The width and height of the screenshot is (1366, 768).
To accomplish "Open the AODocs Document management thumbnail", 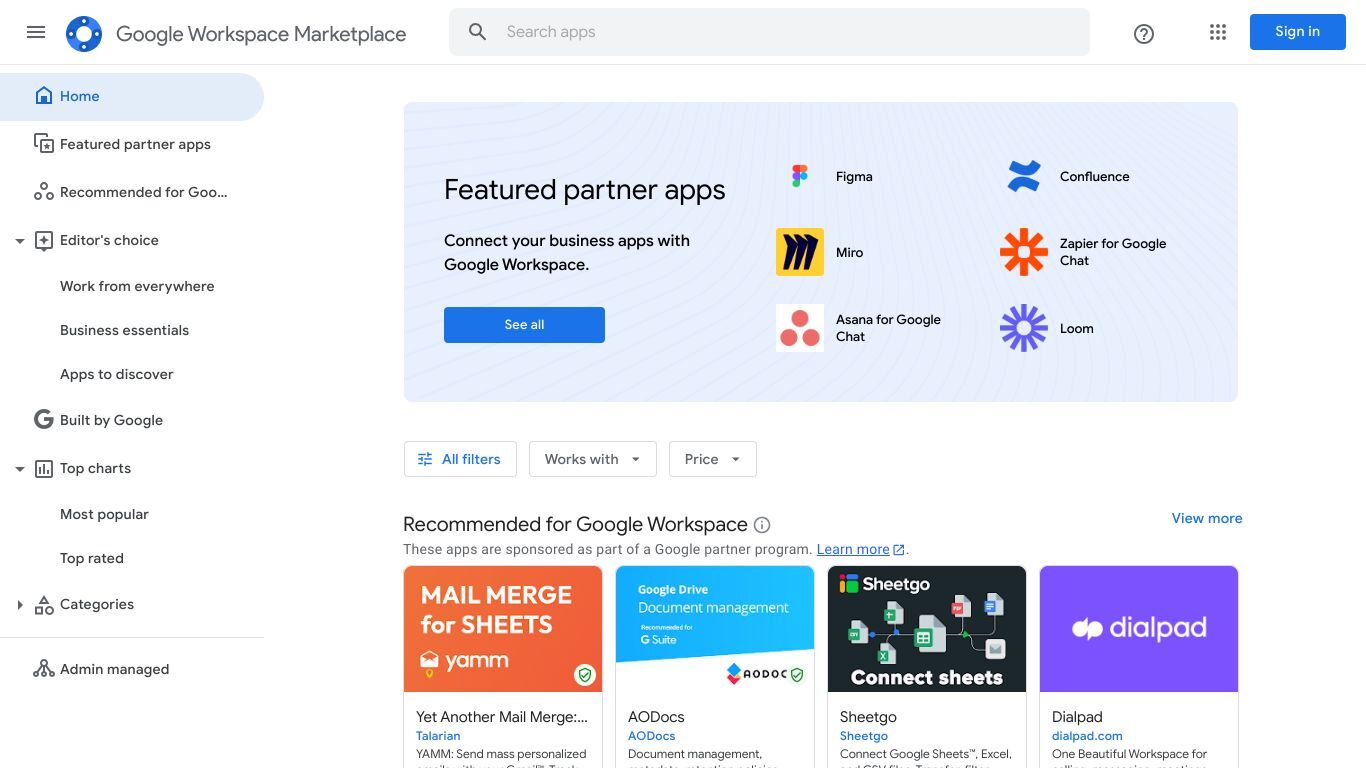I will point(715,629).
